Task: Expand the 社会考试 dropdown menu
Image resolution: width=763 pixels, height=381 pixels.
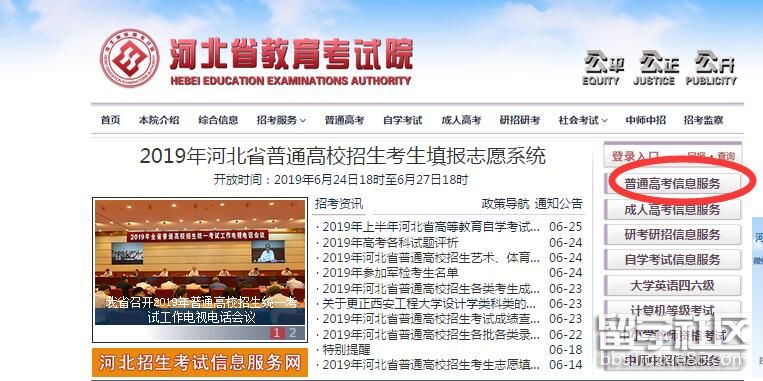Action: [583, 120]
